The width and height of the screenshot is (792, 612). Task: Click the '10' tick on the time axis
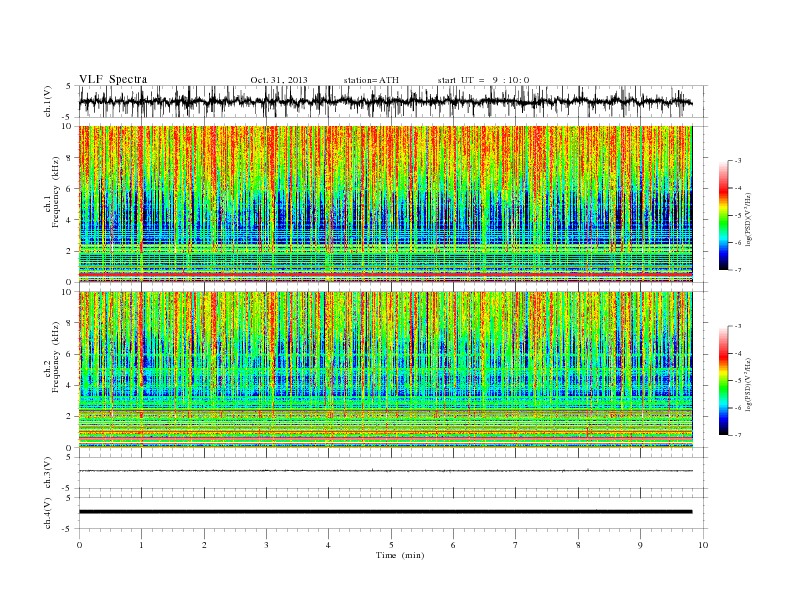point(703,545)
